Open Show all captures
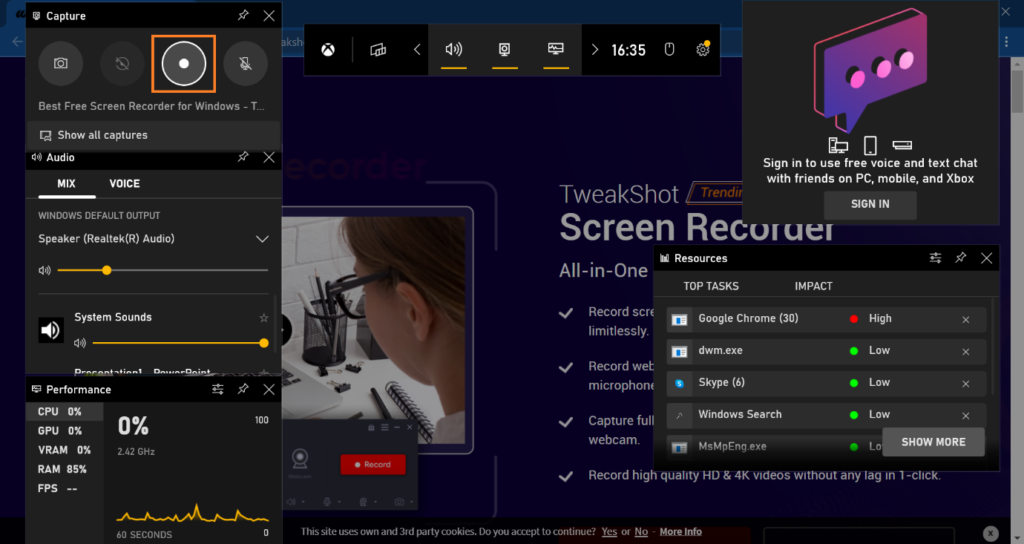 (153, 135)
